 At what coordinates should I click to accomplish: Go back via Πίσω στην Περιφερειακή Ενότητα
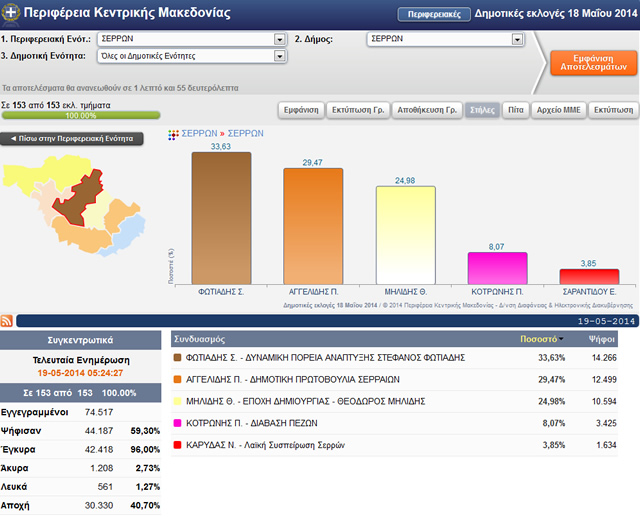[72, 138]
